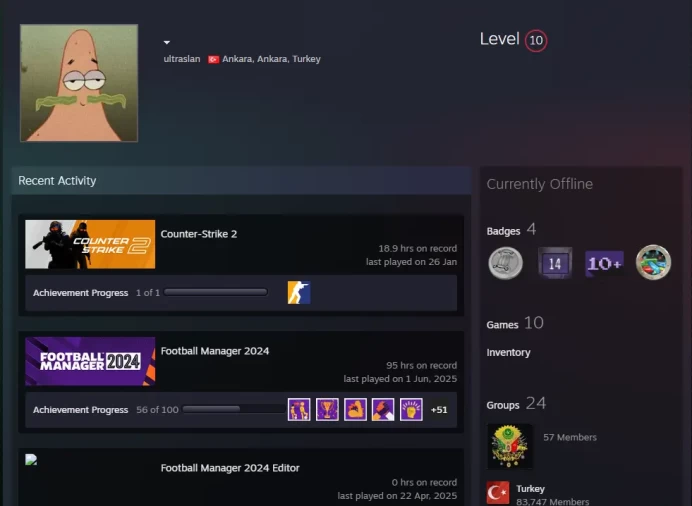Open the Counter-Strike 2 banner image

(x=90, y=244)
